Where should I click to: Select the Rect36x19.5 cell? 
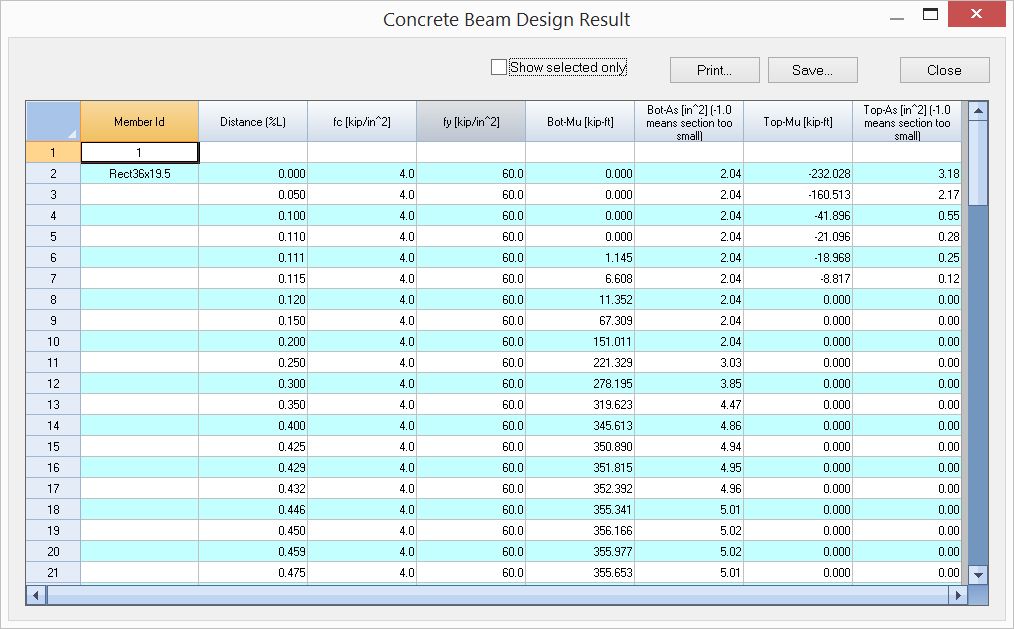pos(139,172)
